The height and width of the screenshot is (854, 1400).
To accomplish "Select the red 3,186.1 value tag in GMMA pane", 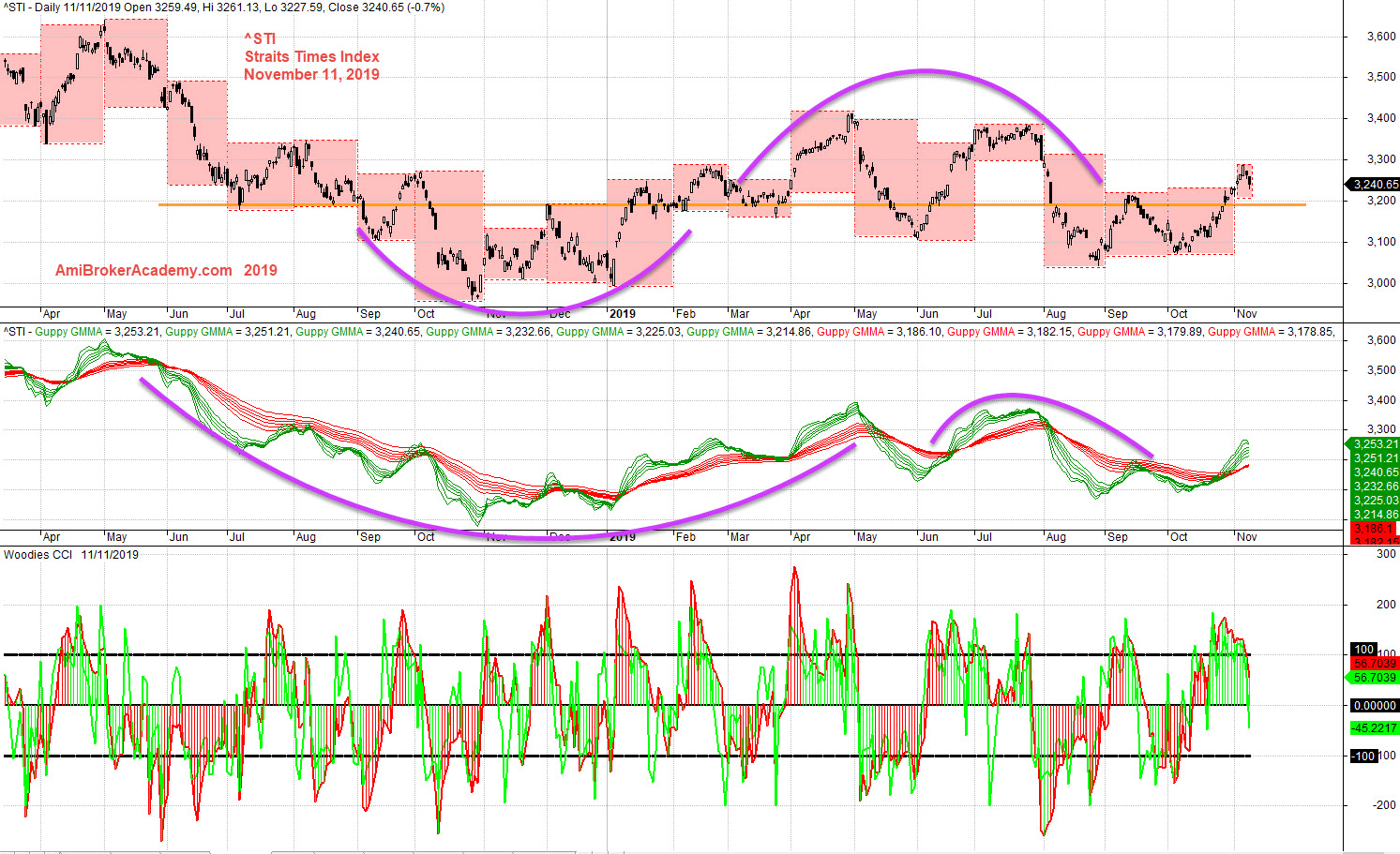I will pyautogui.click(x=1374, y=529).
